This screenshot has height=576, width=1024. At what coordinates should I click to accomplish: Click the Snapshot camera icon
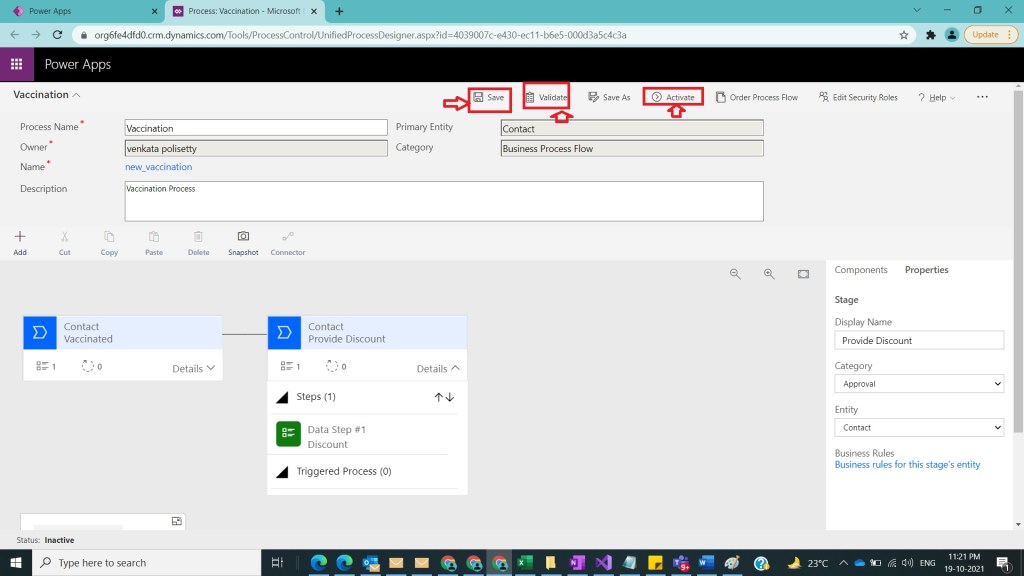coord(243,237)
